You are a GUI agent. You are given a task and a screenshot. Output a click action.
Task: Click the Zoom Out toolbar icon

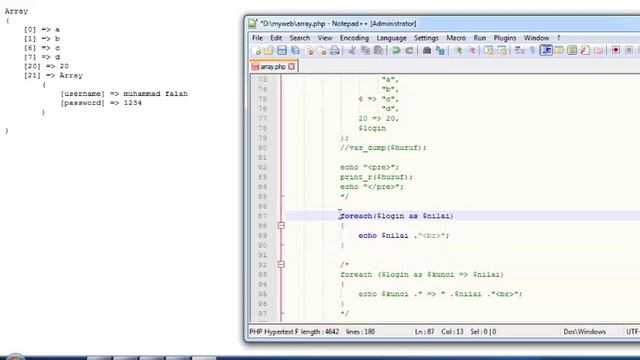tap(471, 51)
